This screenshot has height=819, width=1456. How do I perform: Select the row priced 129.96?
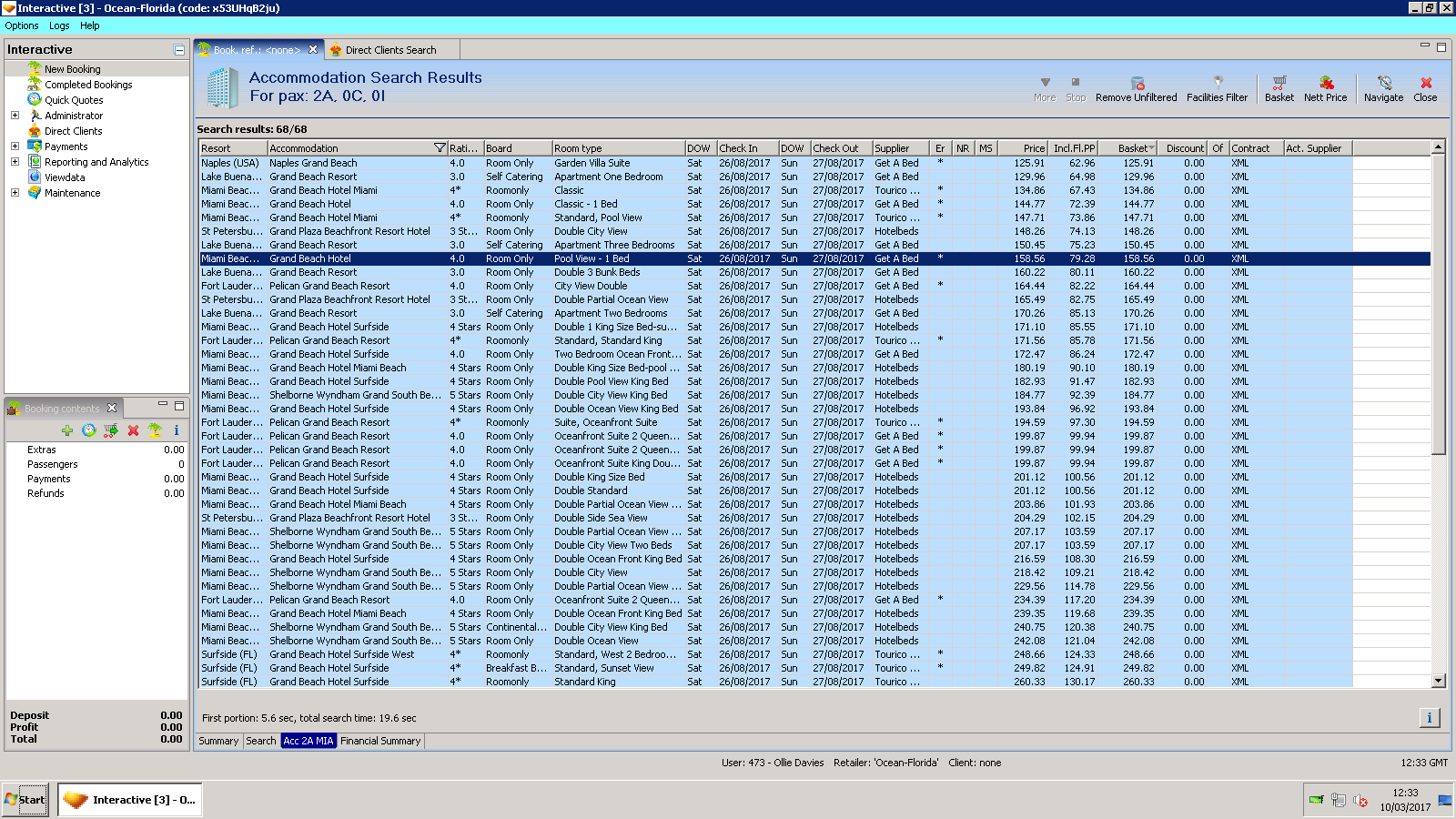point(814,177)
